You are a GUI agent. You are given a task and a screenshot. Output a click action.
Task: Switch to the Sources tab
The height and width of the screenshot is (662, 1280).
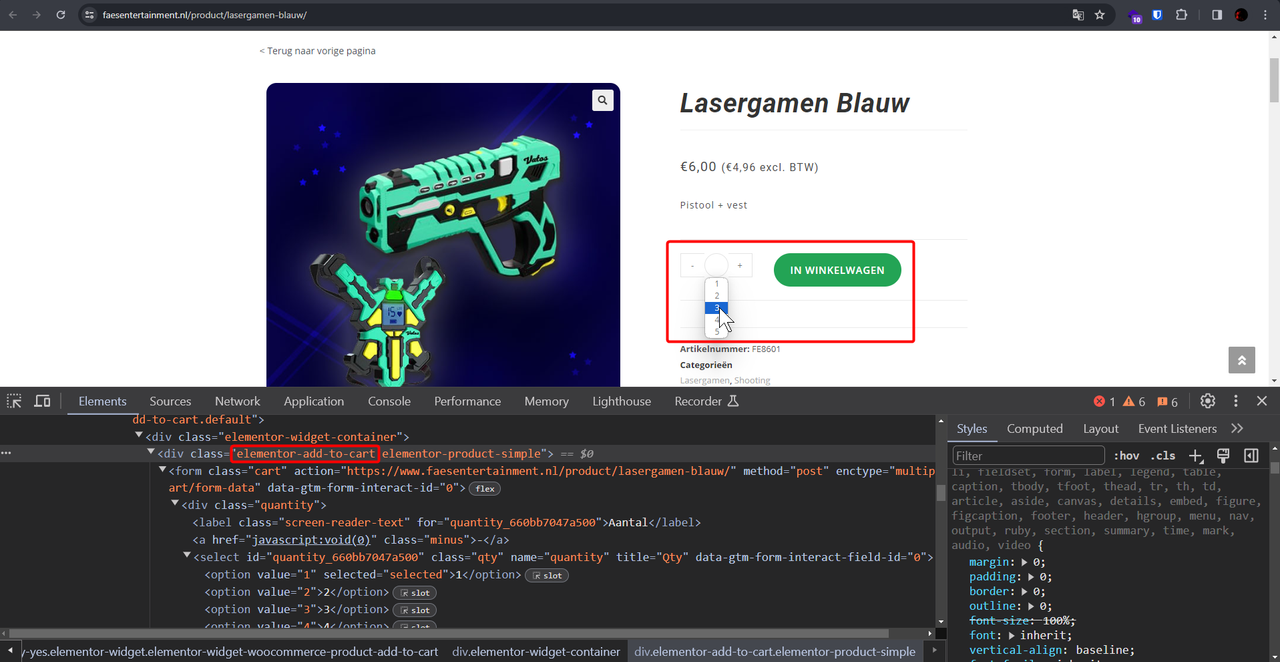(170, 401)
